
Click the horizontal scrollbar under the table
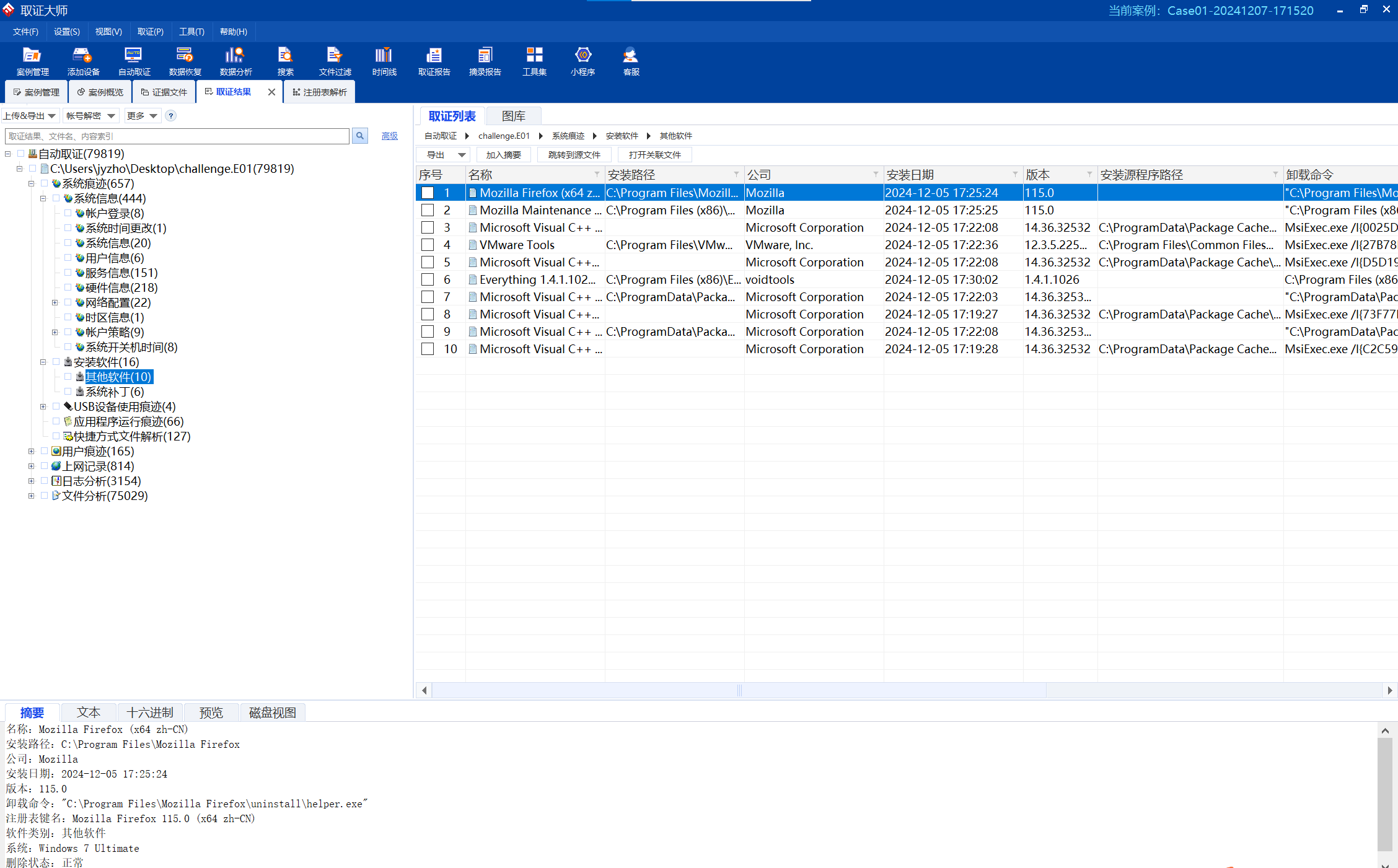click(907, 690)
